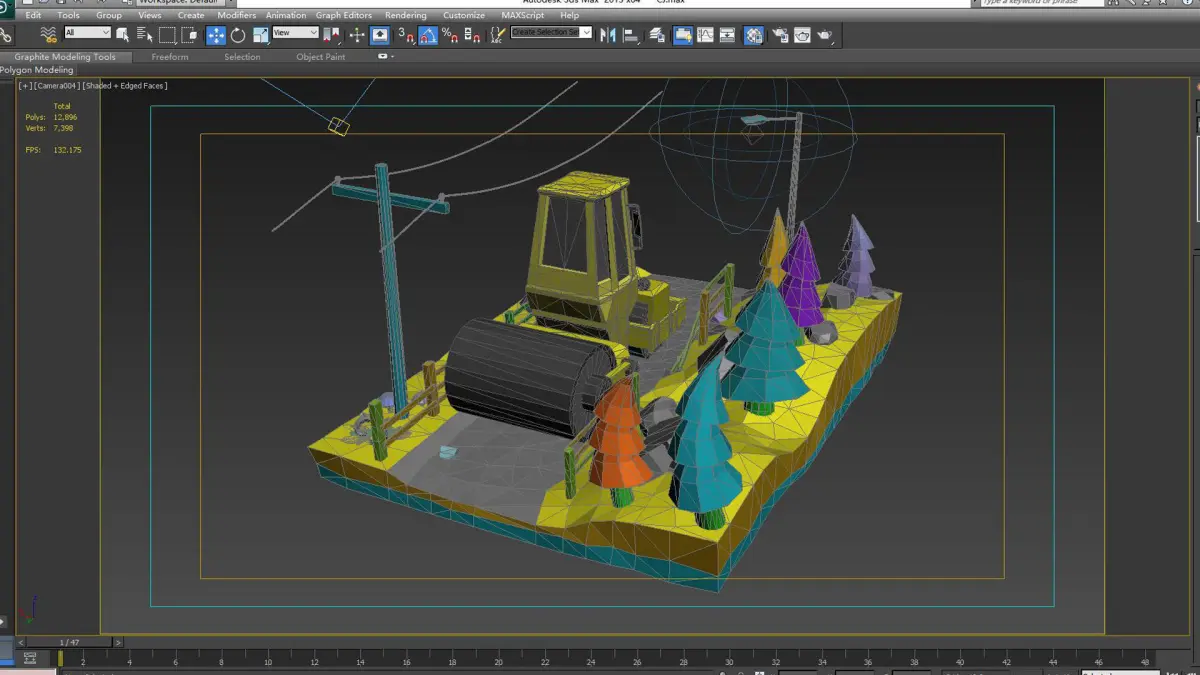Click the Render Setup teapot icon
Screen dimensions: 1200x675
(780, 36)
